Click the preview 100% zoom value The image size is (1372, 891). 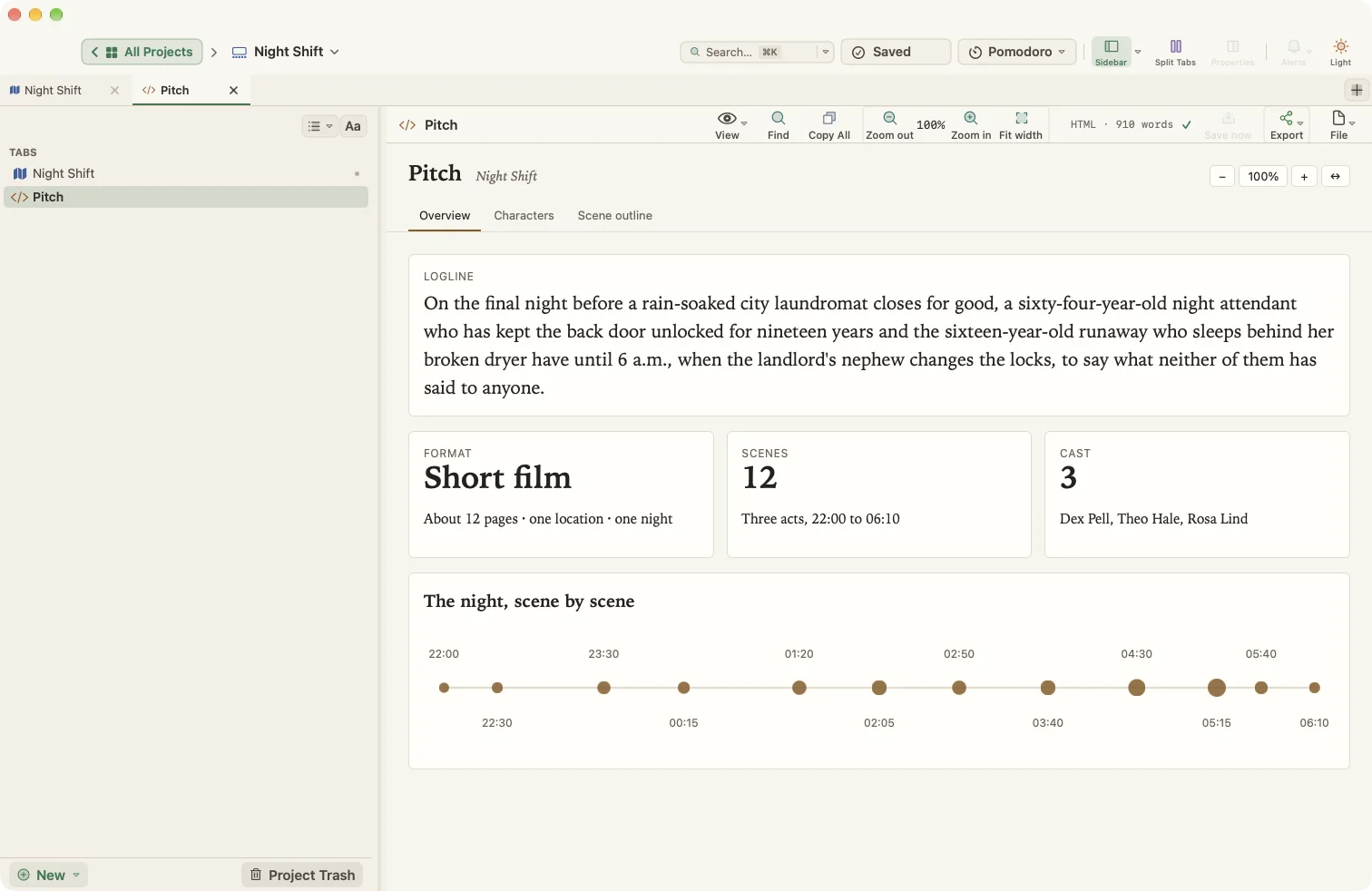(x=1262, y=176)
